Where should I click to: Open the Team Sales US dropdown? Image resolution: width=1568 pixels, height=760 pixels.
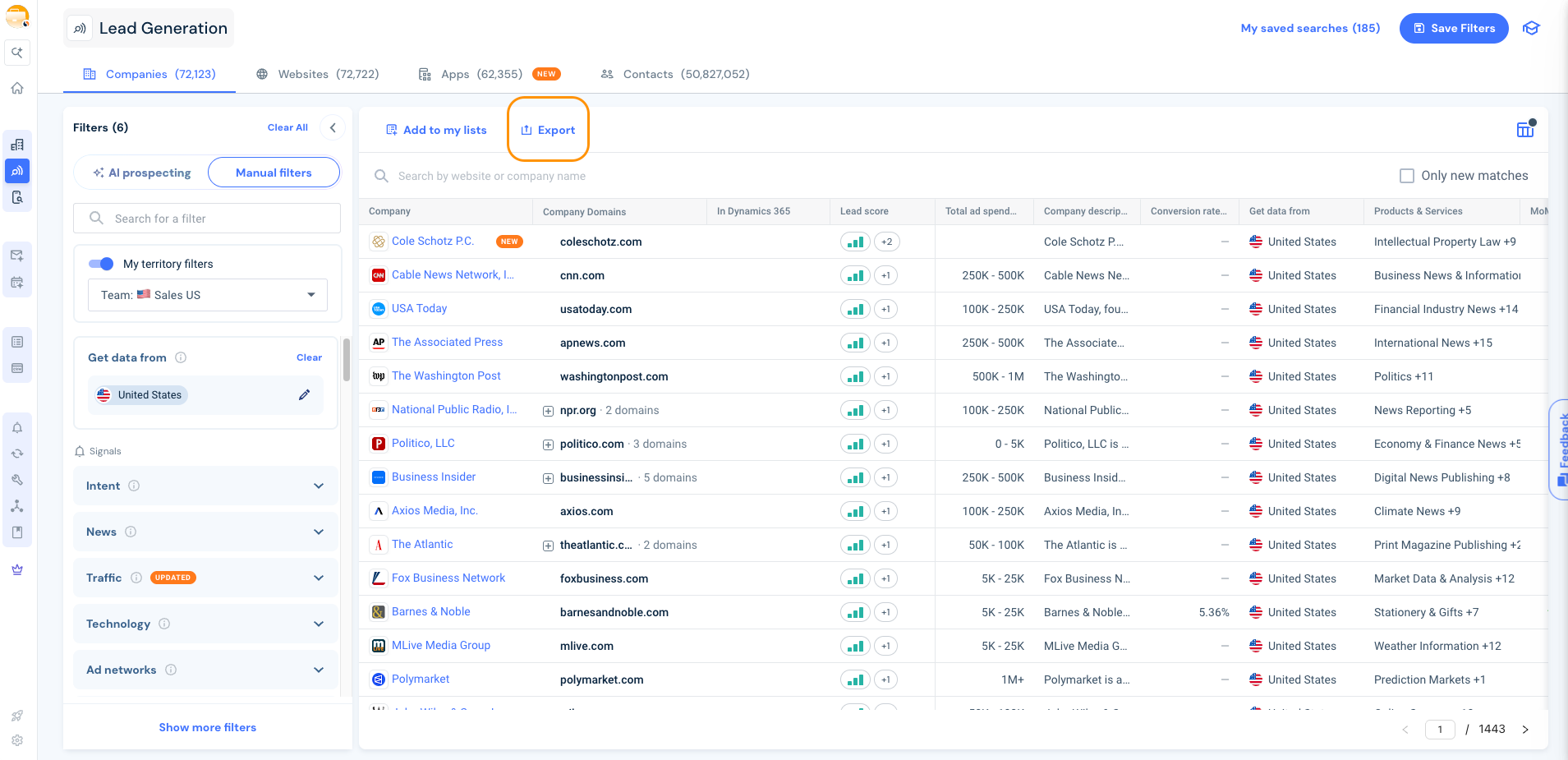click(x=208, y=295)
